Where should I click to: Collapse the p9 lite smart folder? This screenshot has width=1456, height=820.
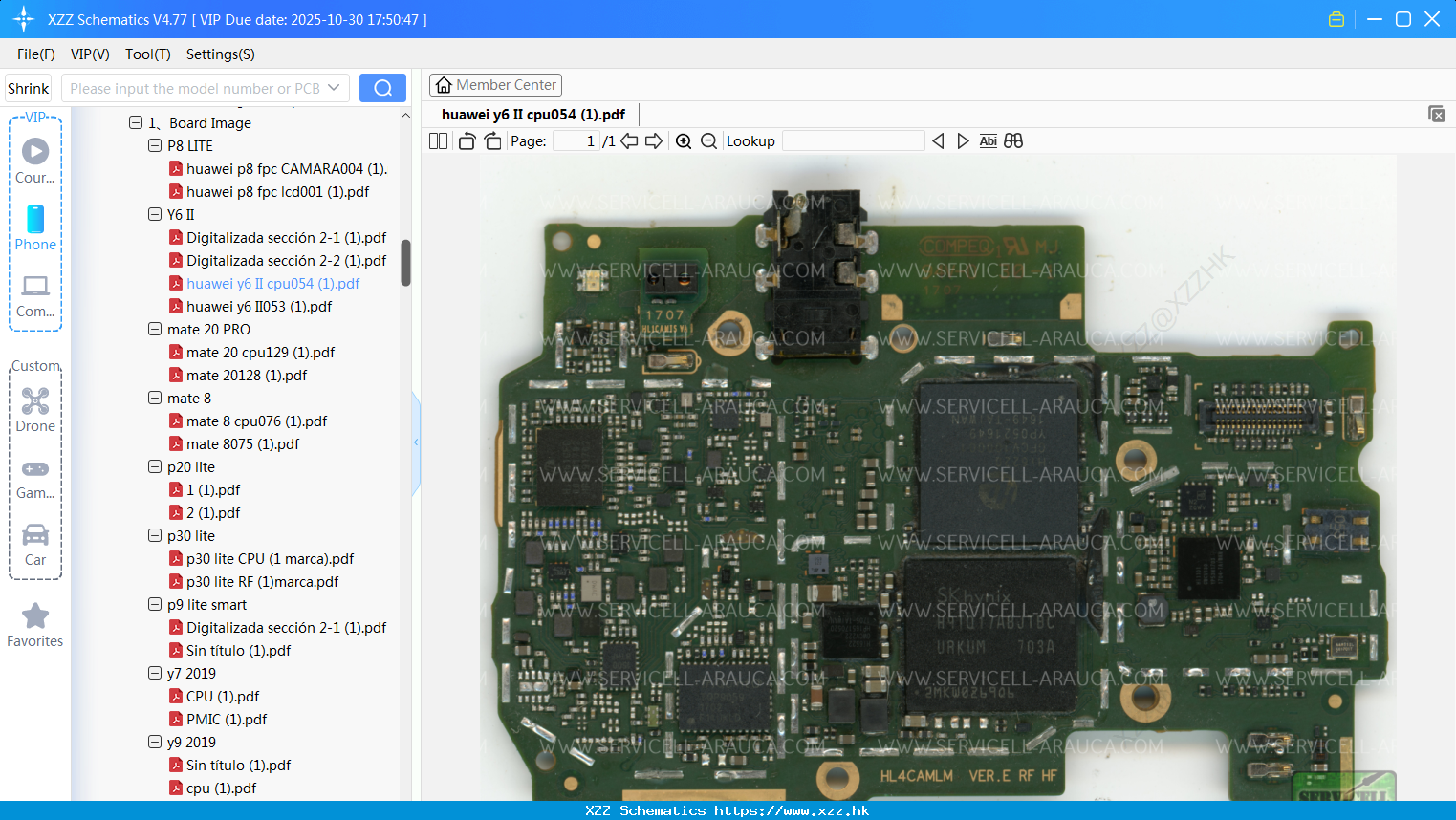(x=155, y=604)
